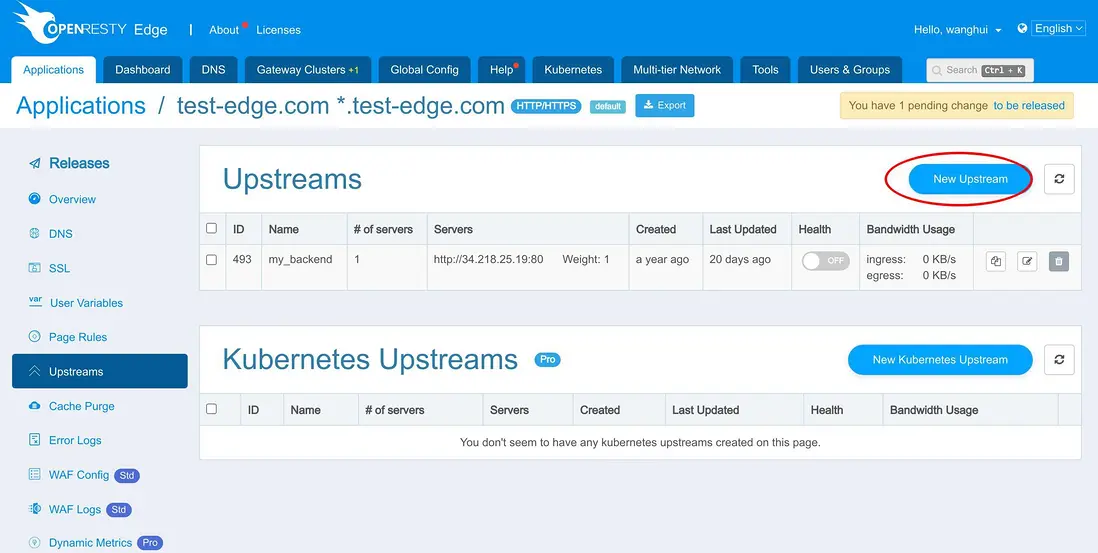Open the Tools tab
Screen dimensions: 1098x553
[765, 69]
